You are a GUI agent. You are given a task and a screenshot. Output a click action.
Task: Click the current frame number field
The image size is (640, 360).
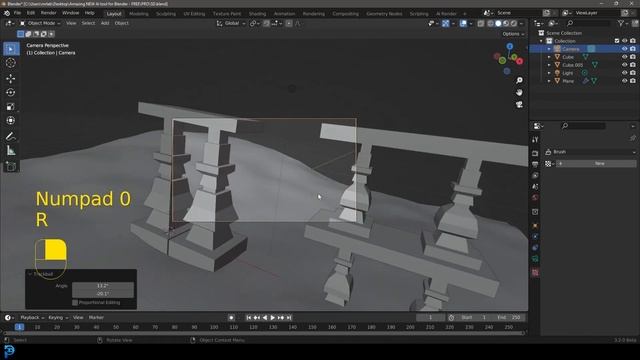click(x=430, y=318)
